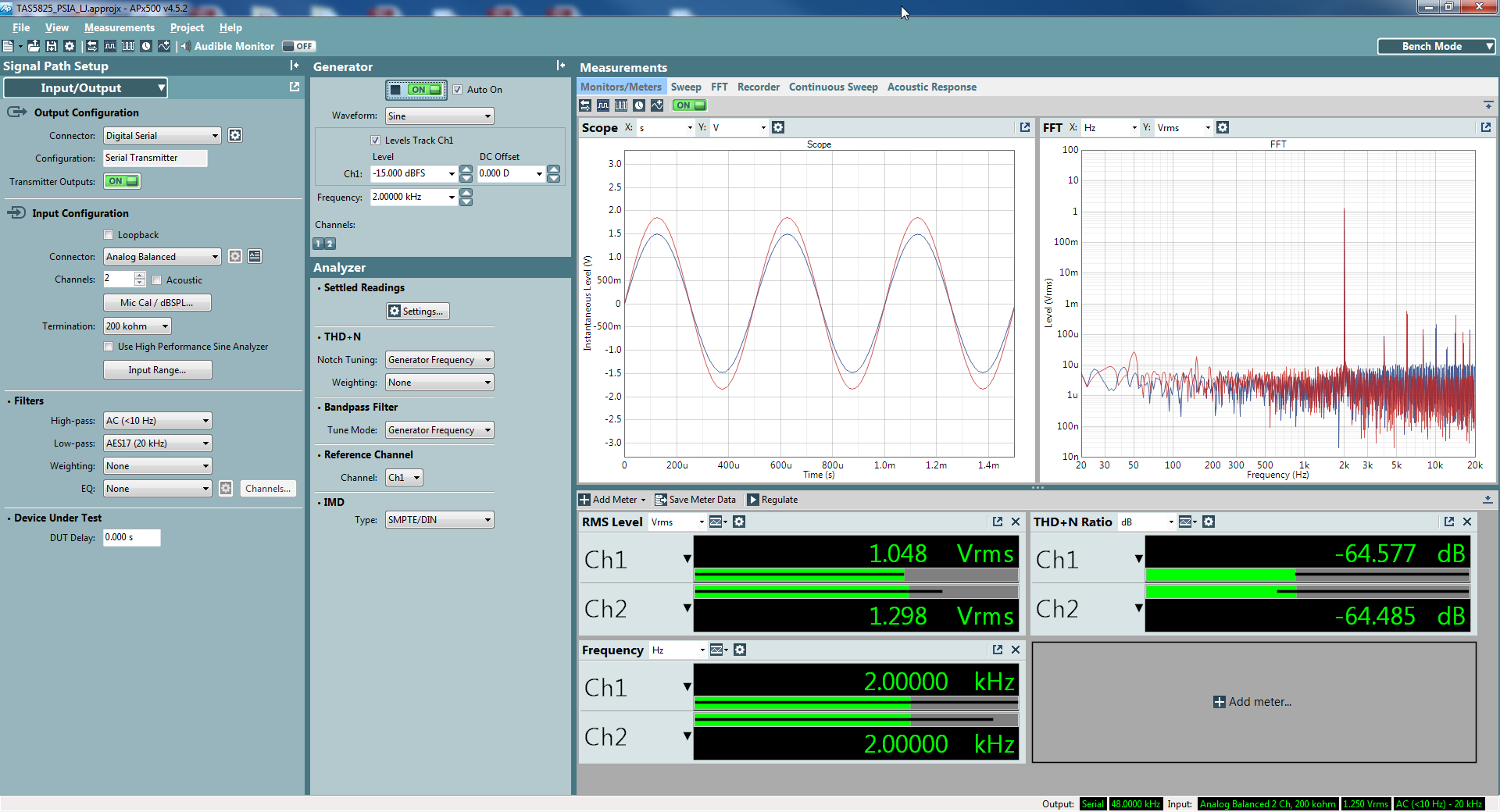Open THD+N Ratio meter settings gear
Viewport: 1500px width, 812px height.
point(1209,522)
